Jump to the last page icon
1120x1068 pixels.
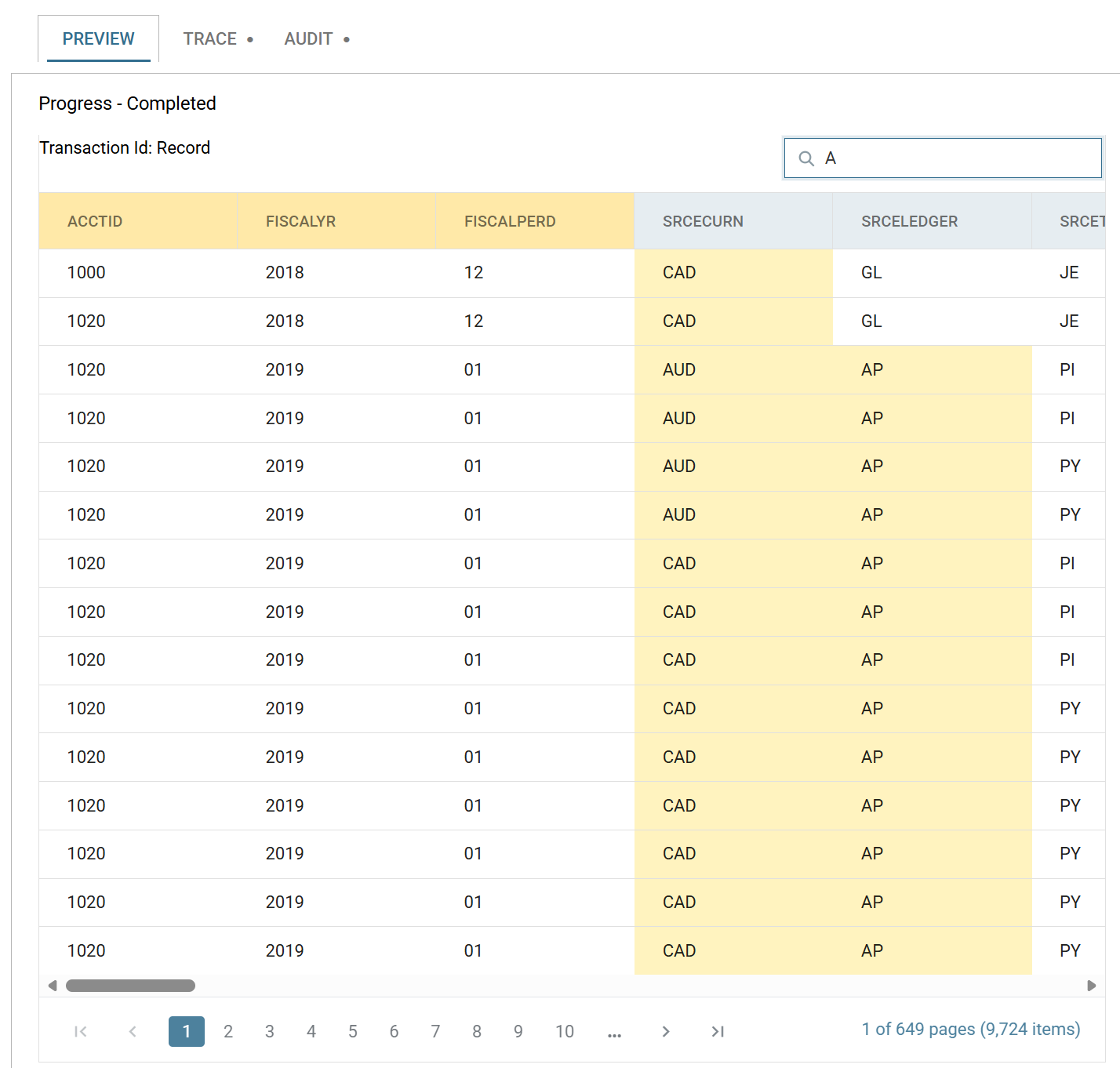coord(718,1031)
